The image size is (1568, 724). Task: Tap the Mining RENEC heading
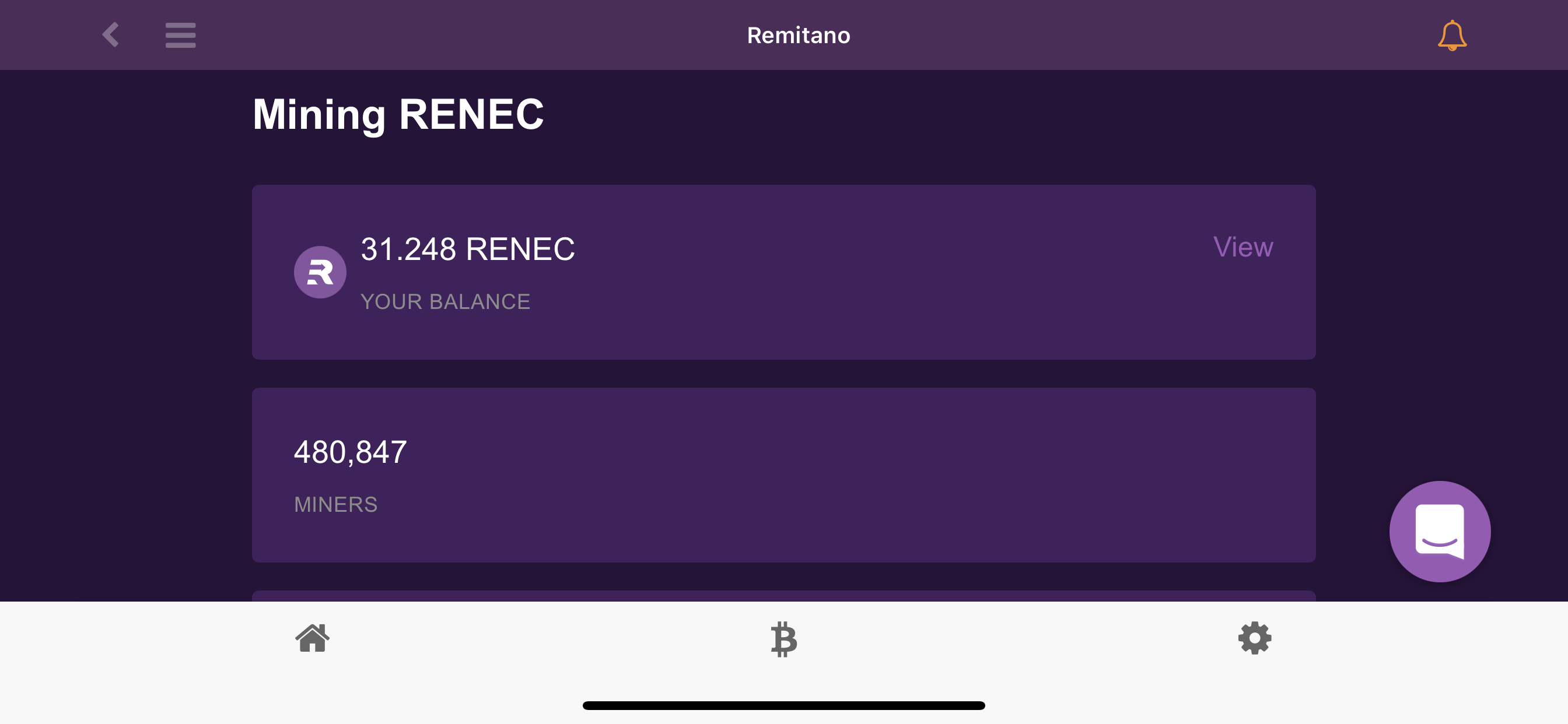[398, 114]
